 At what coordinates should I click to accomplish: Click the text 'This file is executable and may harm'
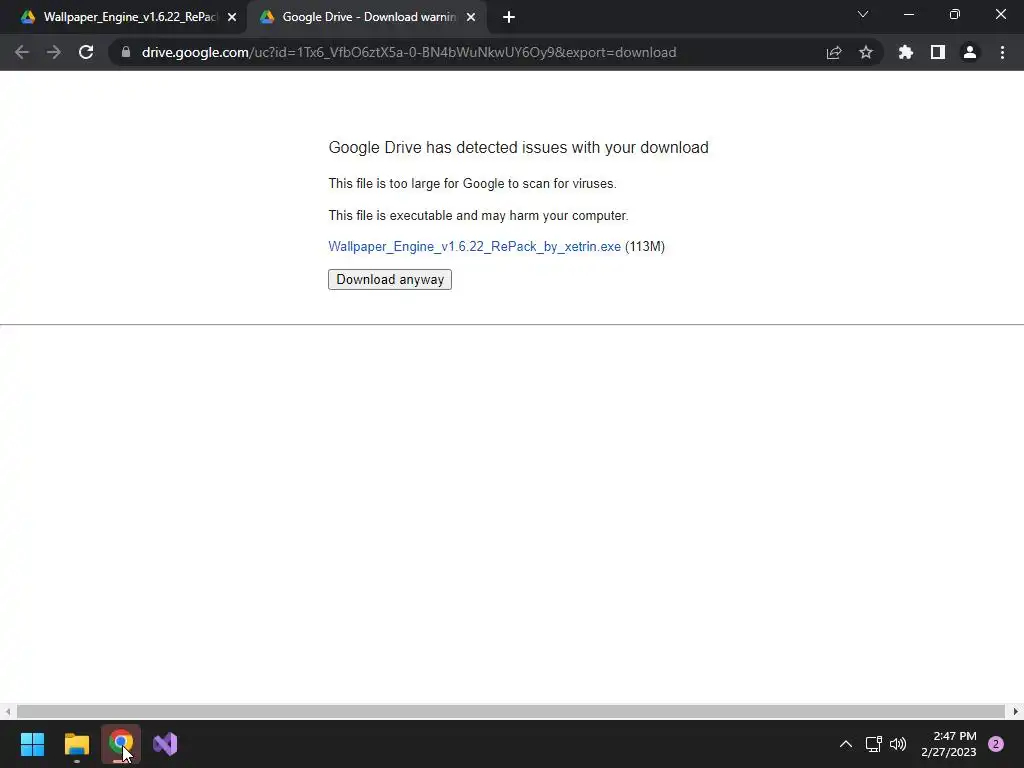coord(478,216)
